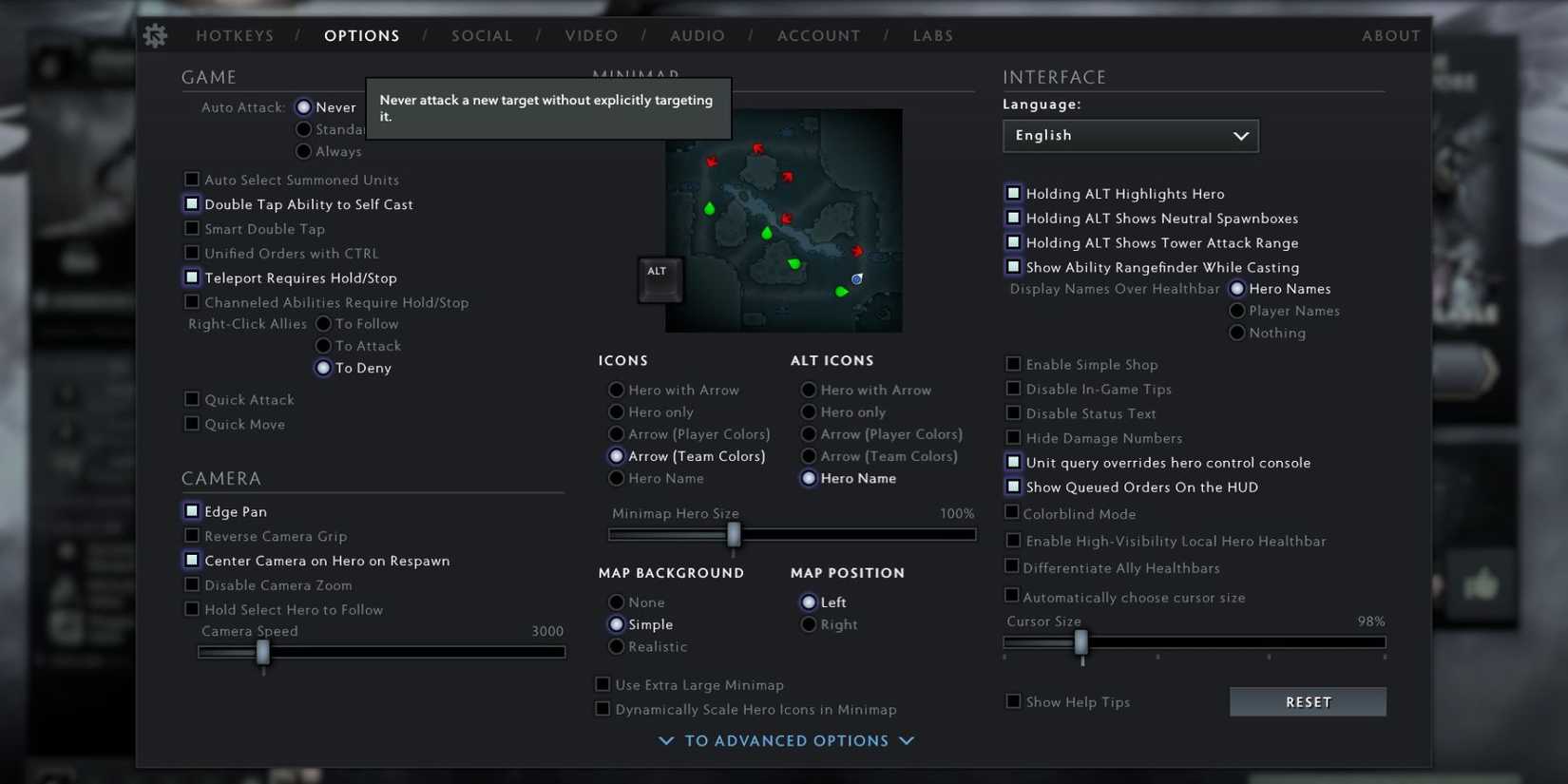This screenshot has height=784, width=1568.
Task: Select the OPTIONS tab
Action: pyautogui.click(x=362, y=36)
